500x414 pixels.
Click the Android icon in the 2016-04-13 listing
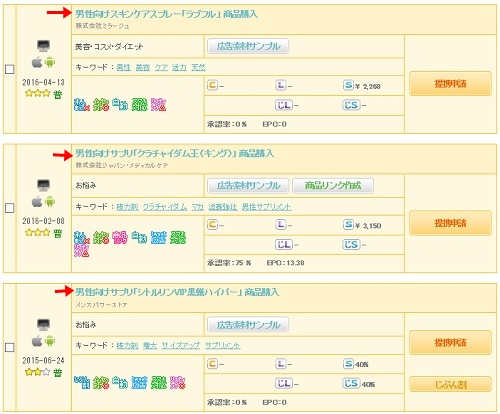point(50,62)
